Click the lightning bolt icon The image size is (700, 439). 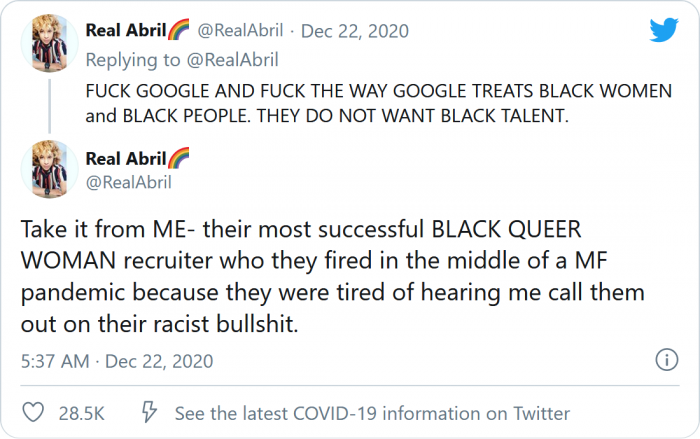149,413
